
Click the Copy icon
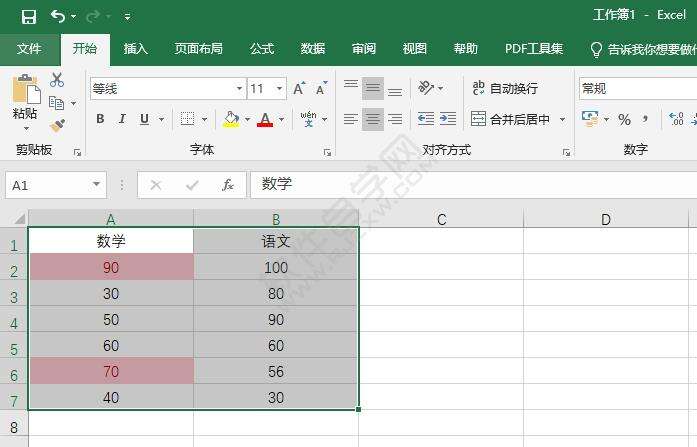[x=56, y=103]
